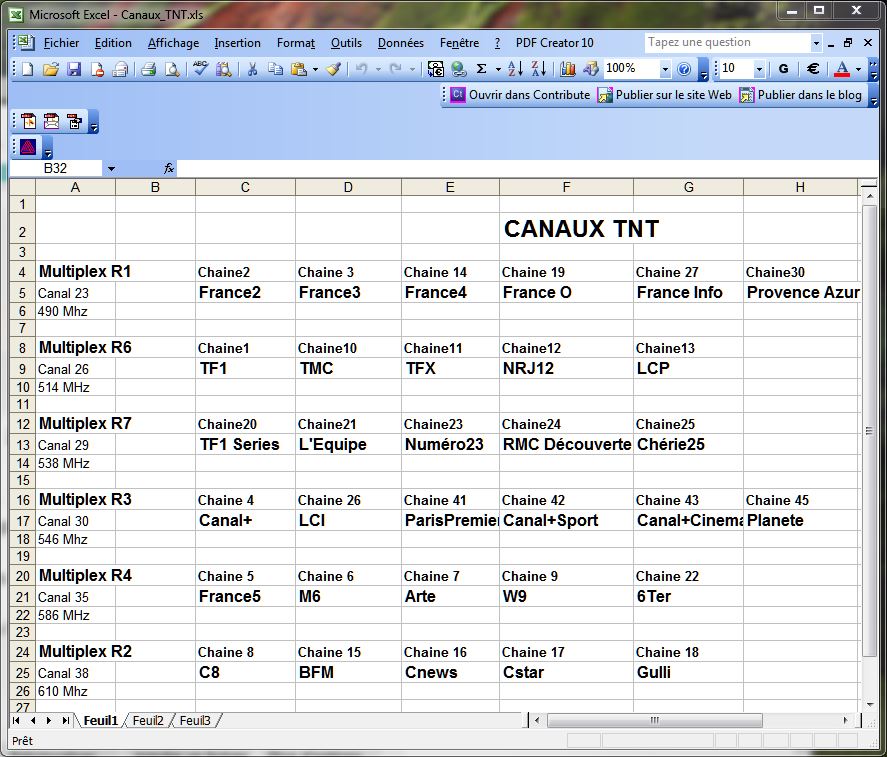Run ABC spelling check
Image resolution: width=887 pixels, height=757 pixels.
pyautogui.click(x=200, y=69)
